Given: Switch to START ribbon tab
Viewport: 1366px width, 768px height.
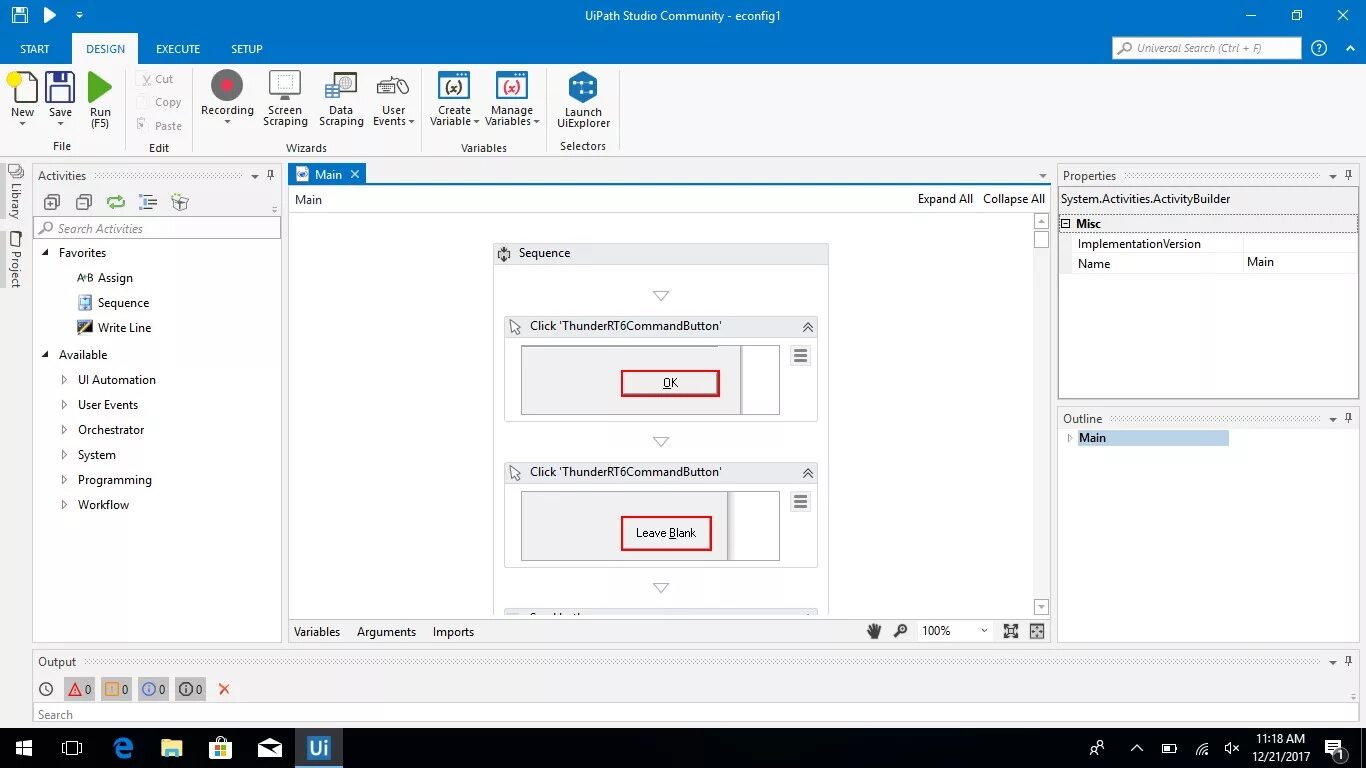Looking at the screenshot, I should pos(35,49).
